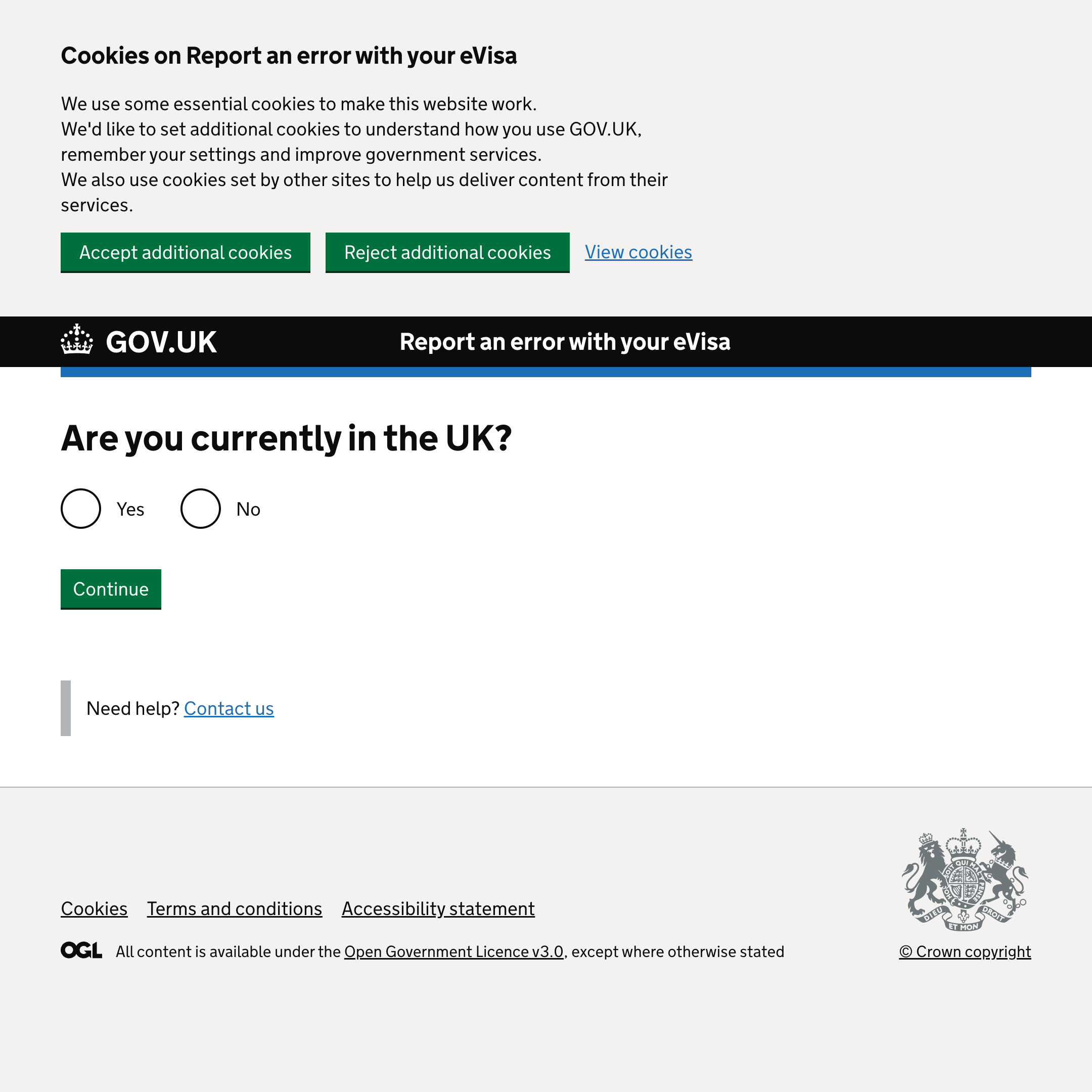The height and width of the screenshot is (1092, 1092).
Task: Open the View cookies options
Action: [638, 252]
